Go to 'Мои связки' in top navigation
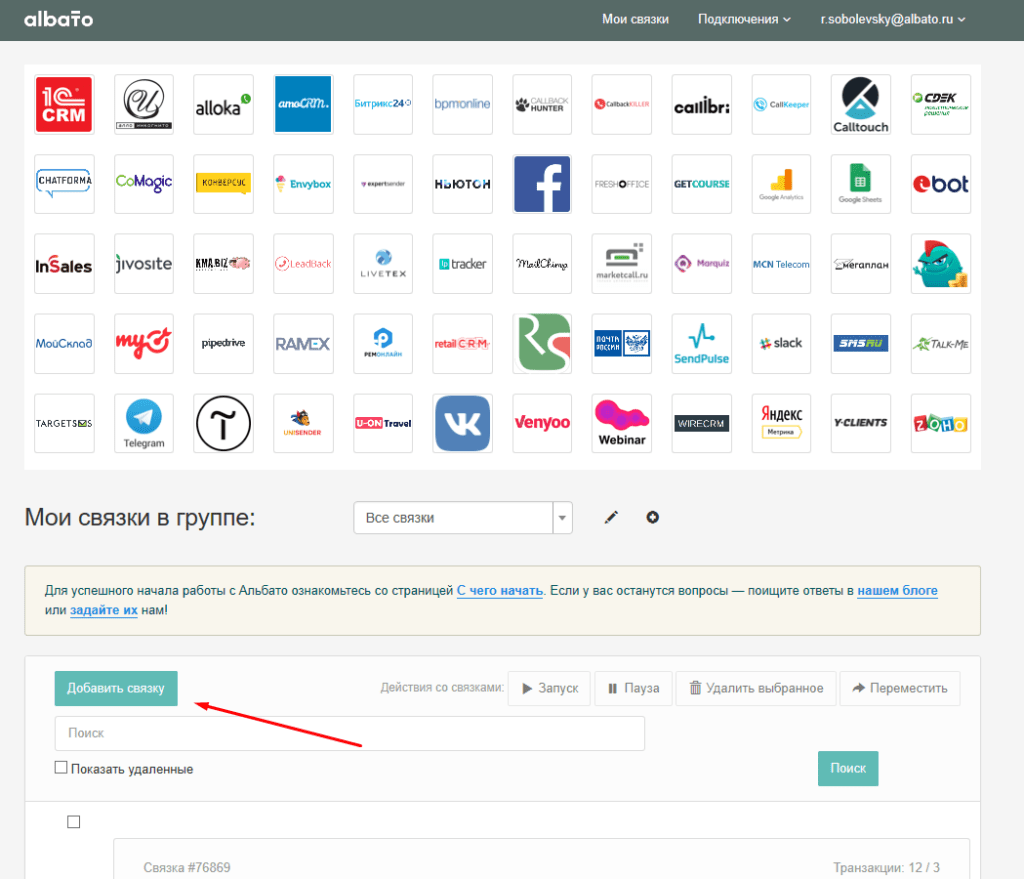Screen dimensions: 1024x879 635,19
